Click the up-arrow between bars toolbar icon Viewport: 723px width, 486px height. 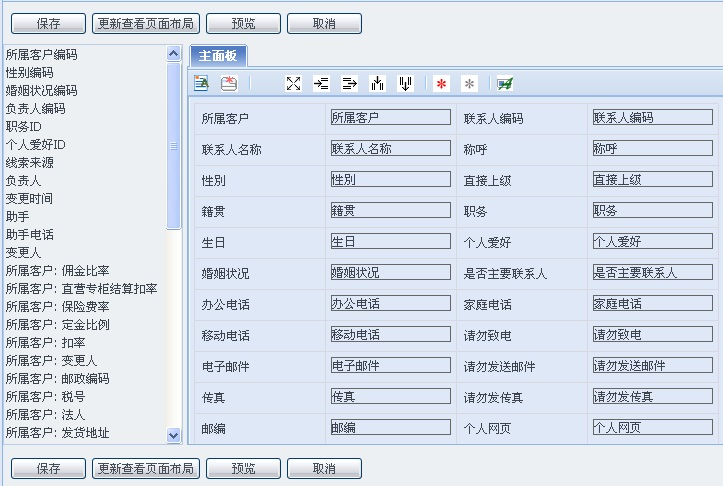(x=377, y=84)
